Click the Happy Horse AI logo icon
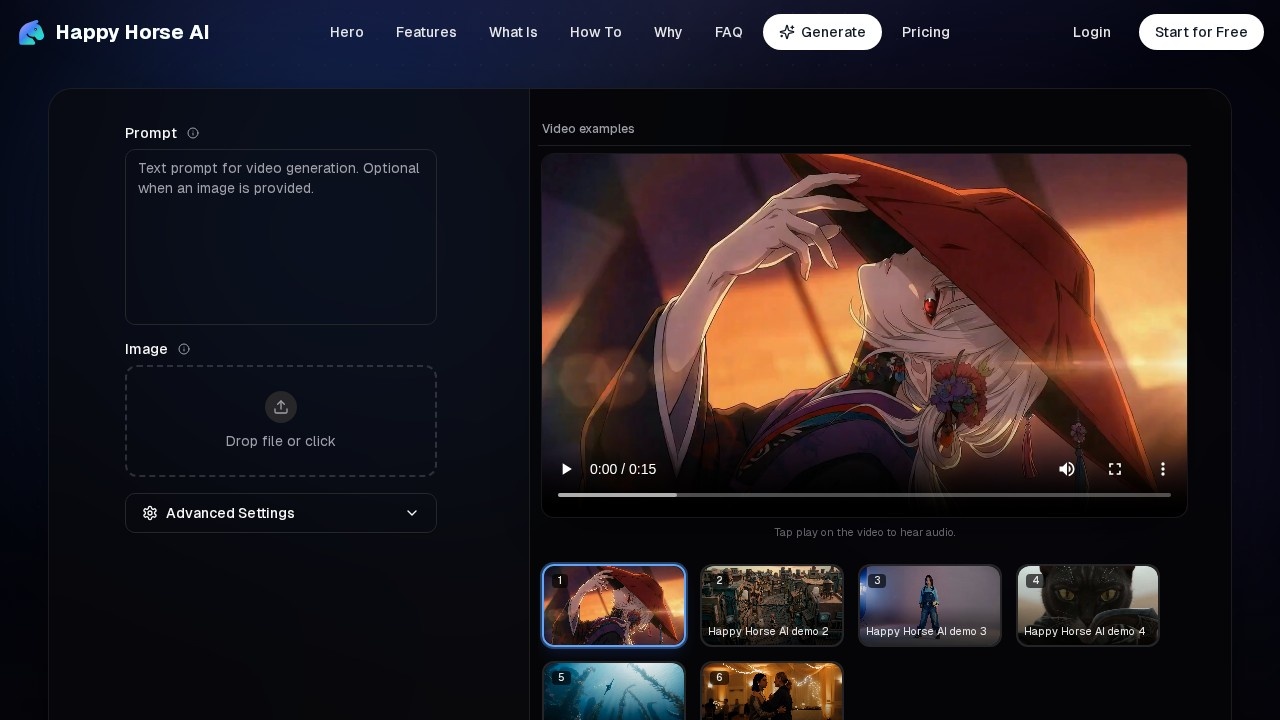 (32, 32)
